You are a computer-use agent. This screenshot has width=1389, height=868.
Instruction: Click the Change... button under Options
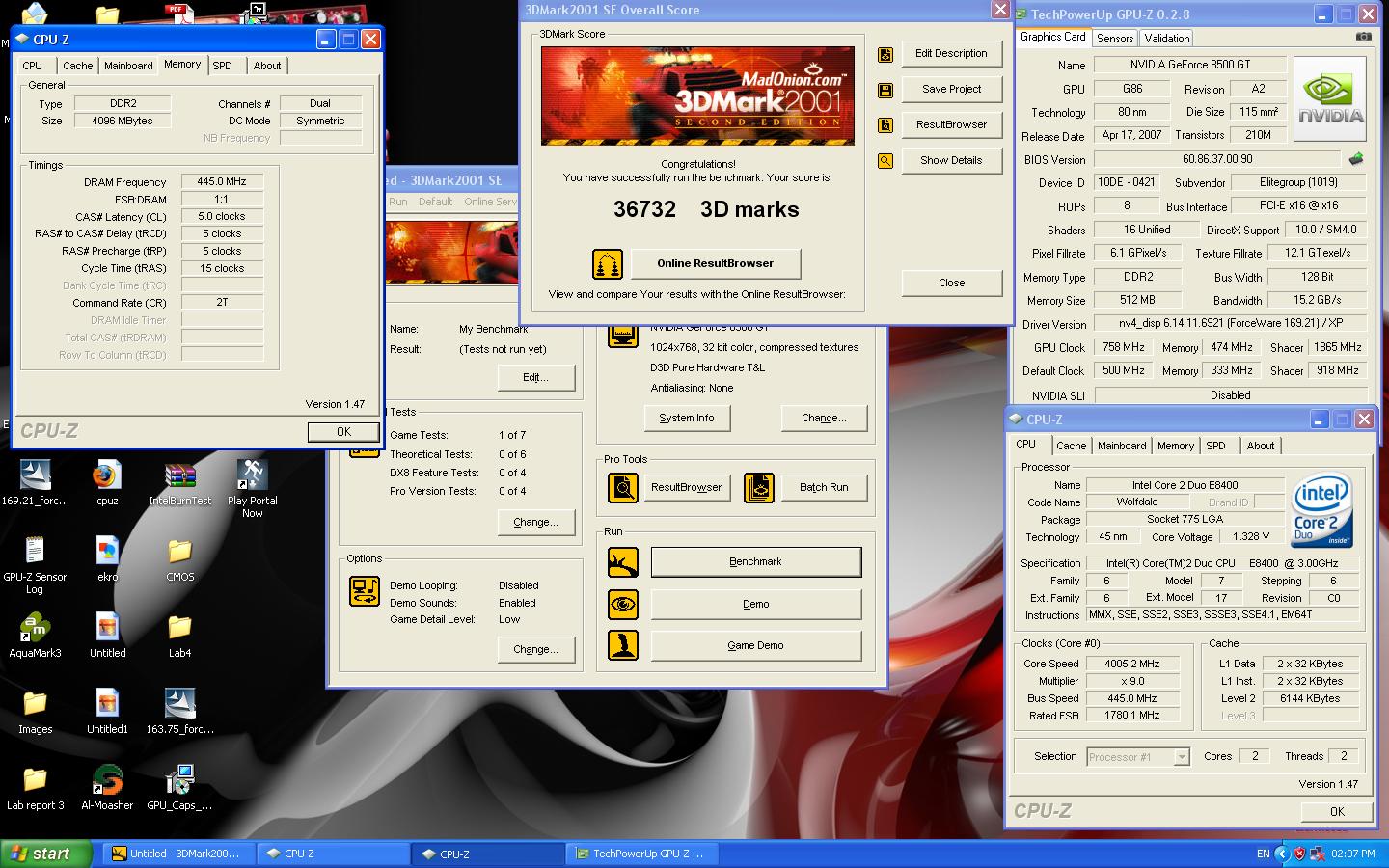(536, 650)
